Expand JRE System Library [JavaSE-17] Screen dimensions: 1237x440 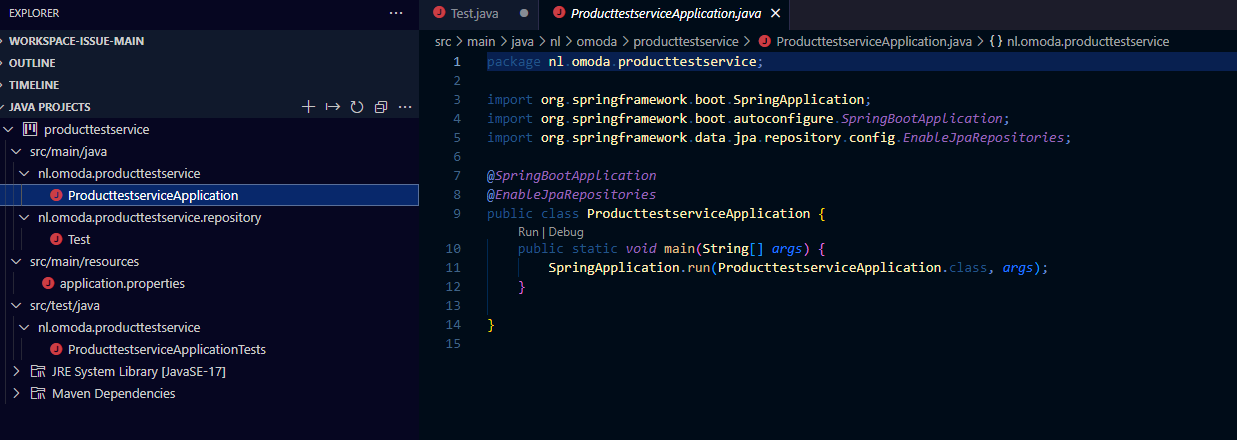(x=16, y=371)
